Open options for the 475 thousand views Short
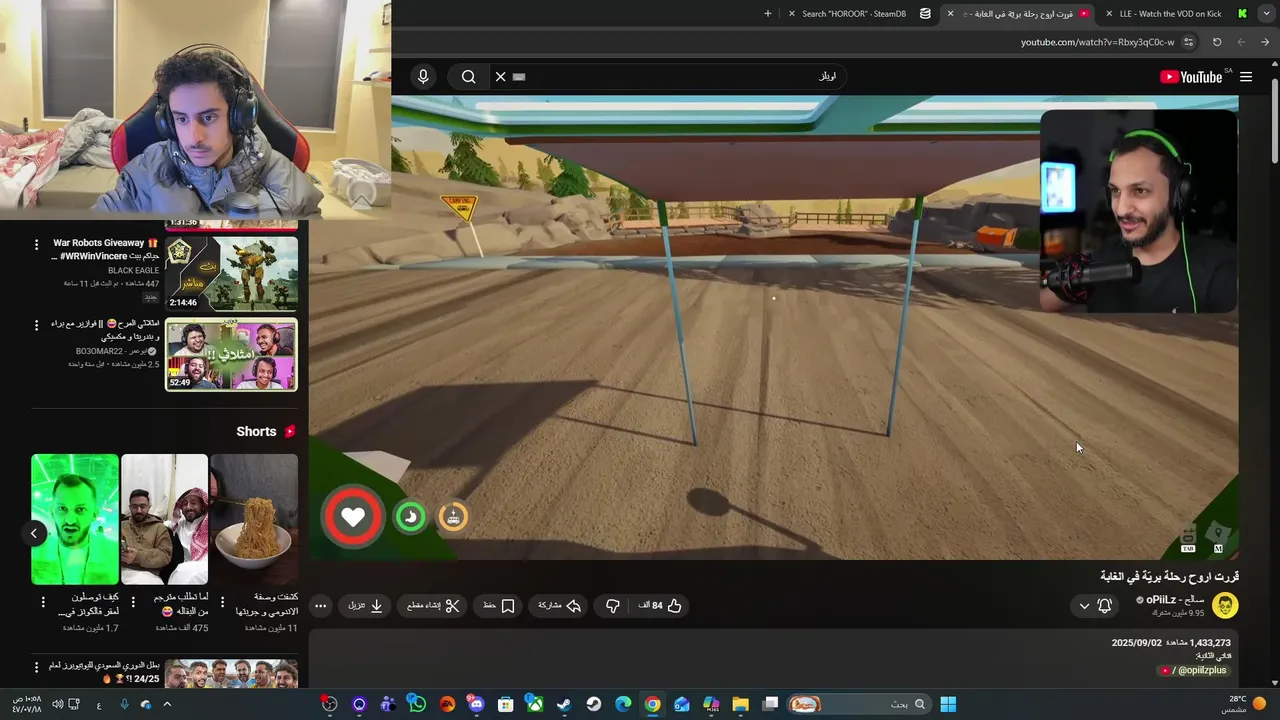Screen dimensions: 1280x720 pyautogui.click(x=132, y=602)
